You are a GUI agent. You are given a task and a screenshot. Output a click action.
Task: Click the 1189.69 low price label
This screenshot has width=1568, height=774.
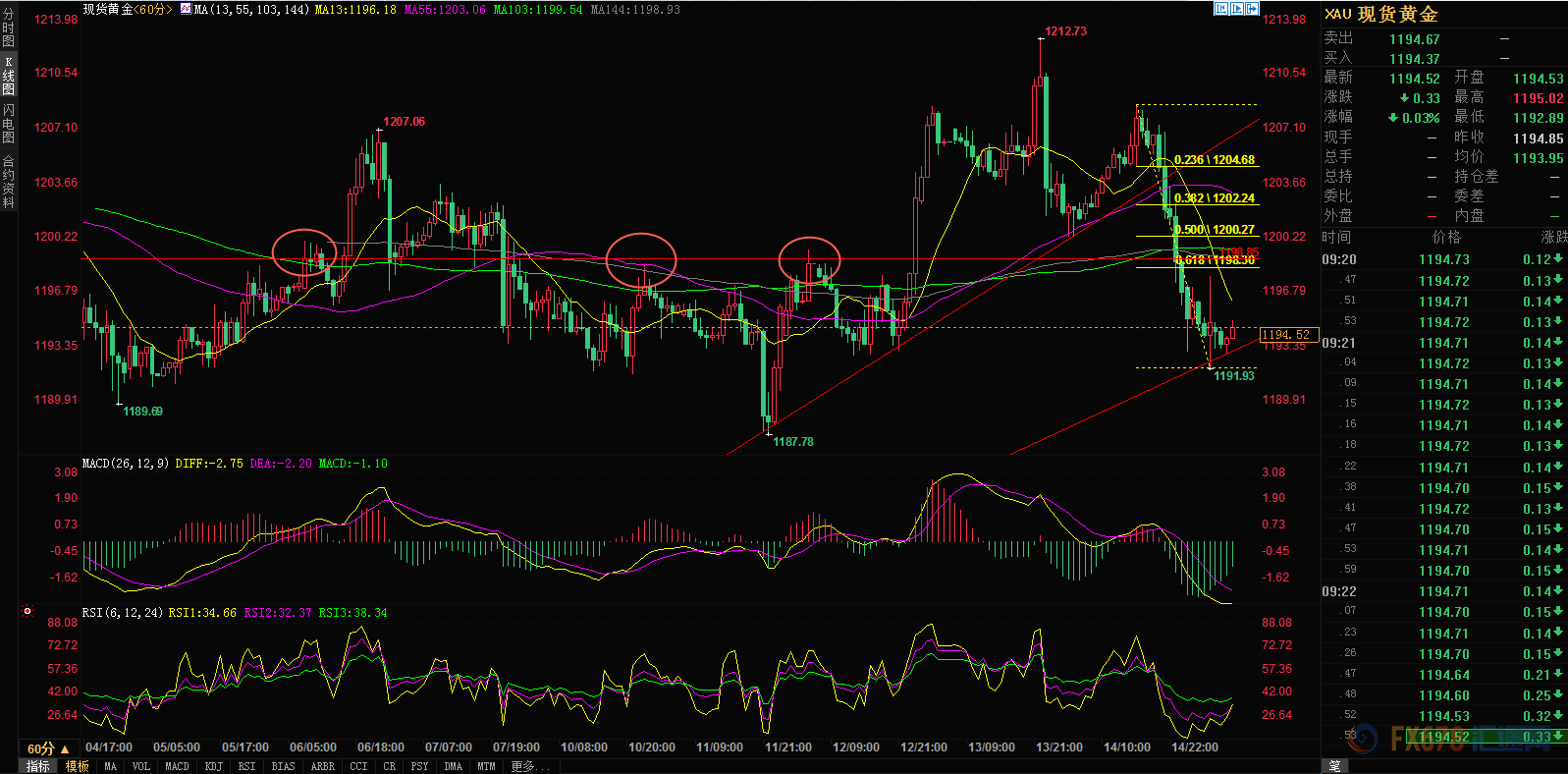tap(142, 412)
